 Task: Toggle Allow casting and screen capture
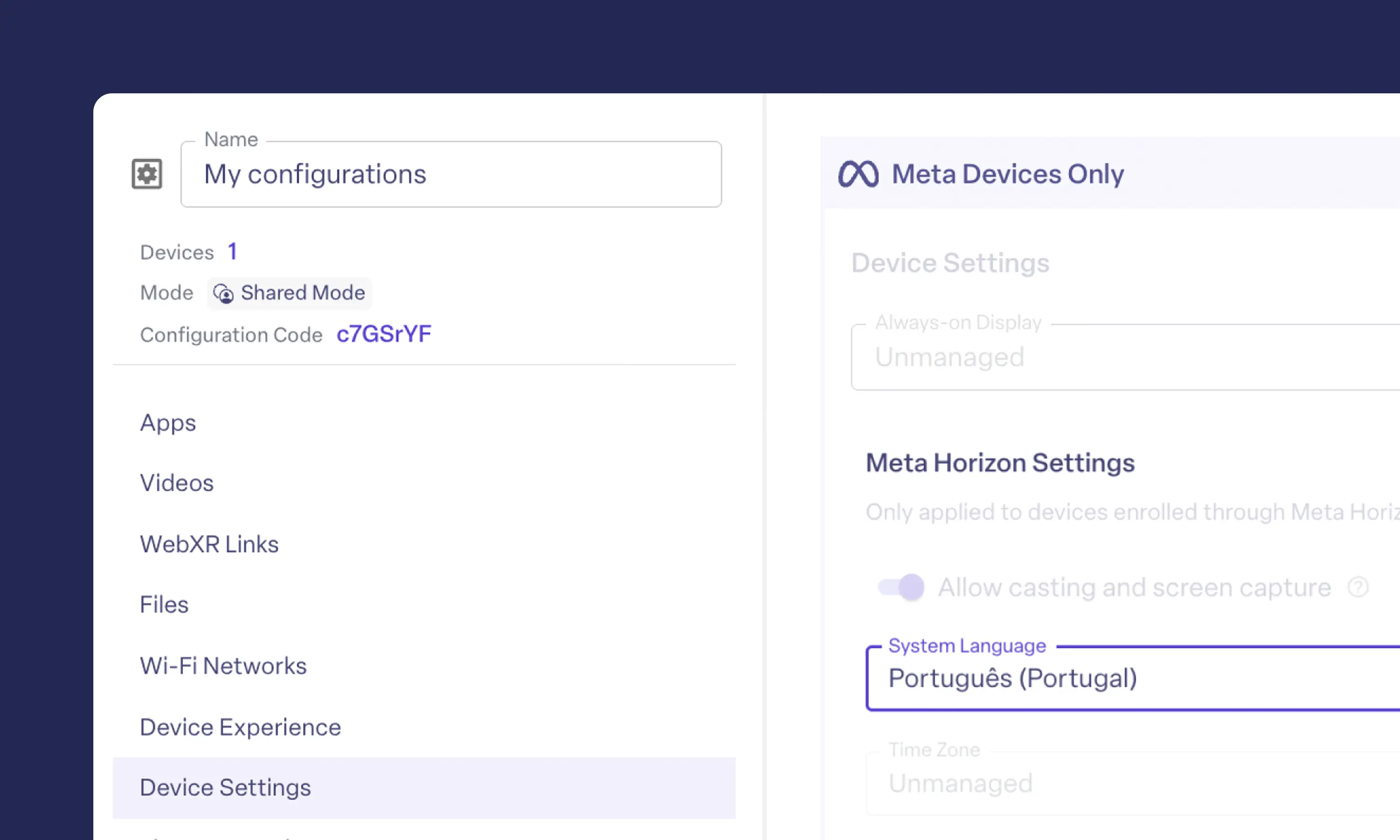tap(900, 588)
